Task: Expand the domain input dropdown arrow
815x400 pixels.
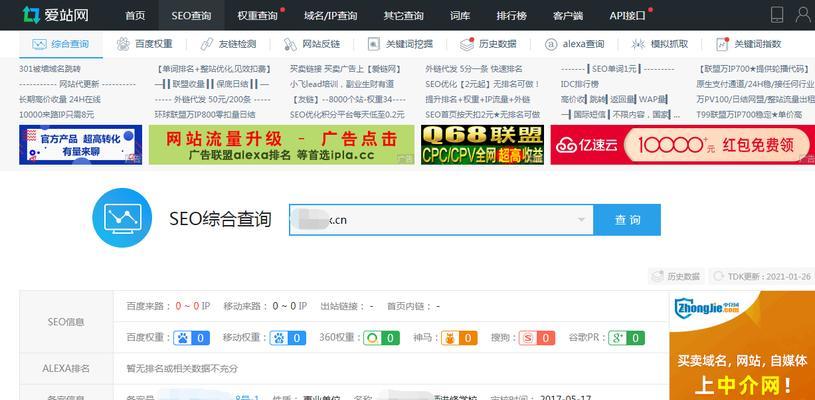Action: [x=581, y=220]
